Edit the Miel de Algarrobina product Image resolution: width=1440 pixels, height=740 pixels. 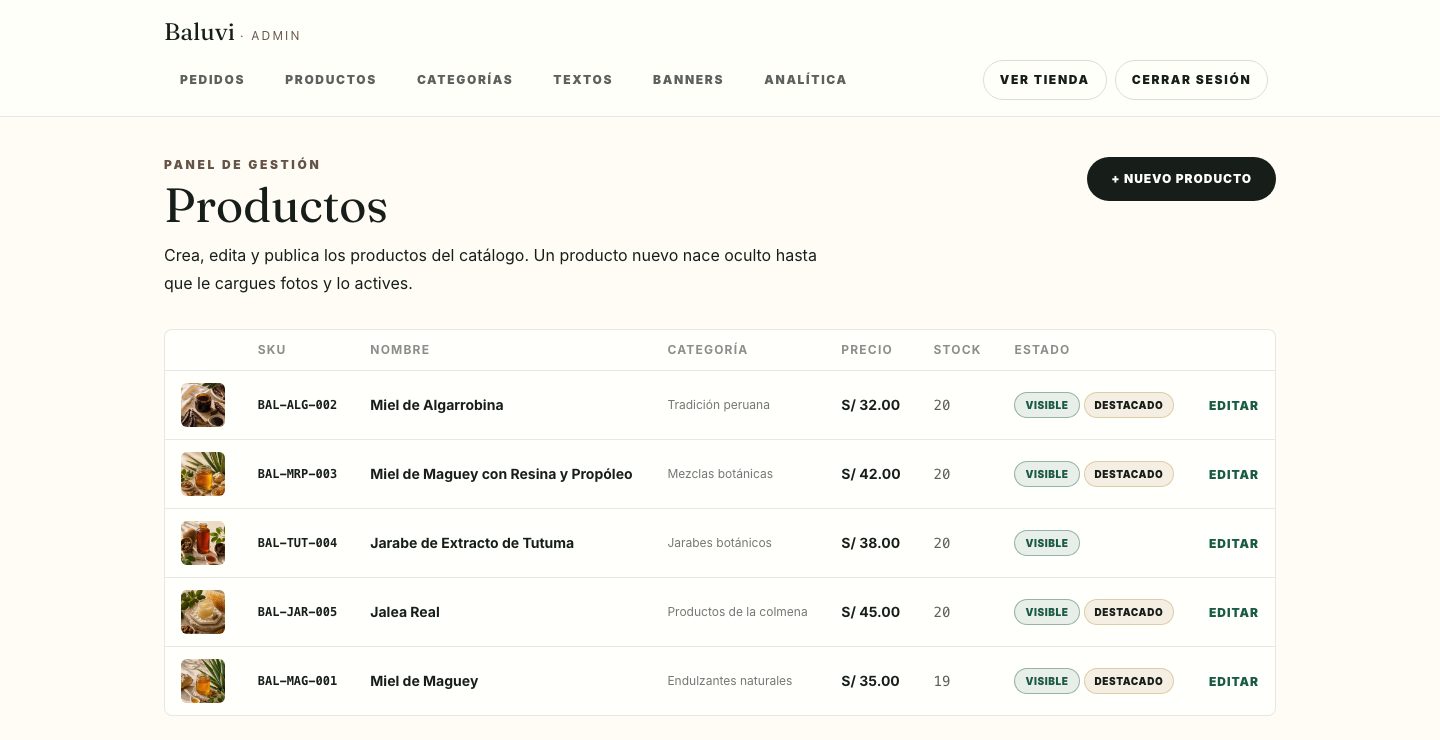click(1233, 406)
